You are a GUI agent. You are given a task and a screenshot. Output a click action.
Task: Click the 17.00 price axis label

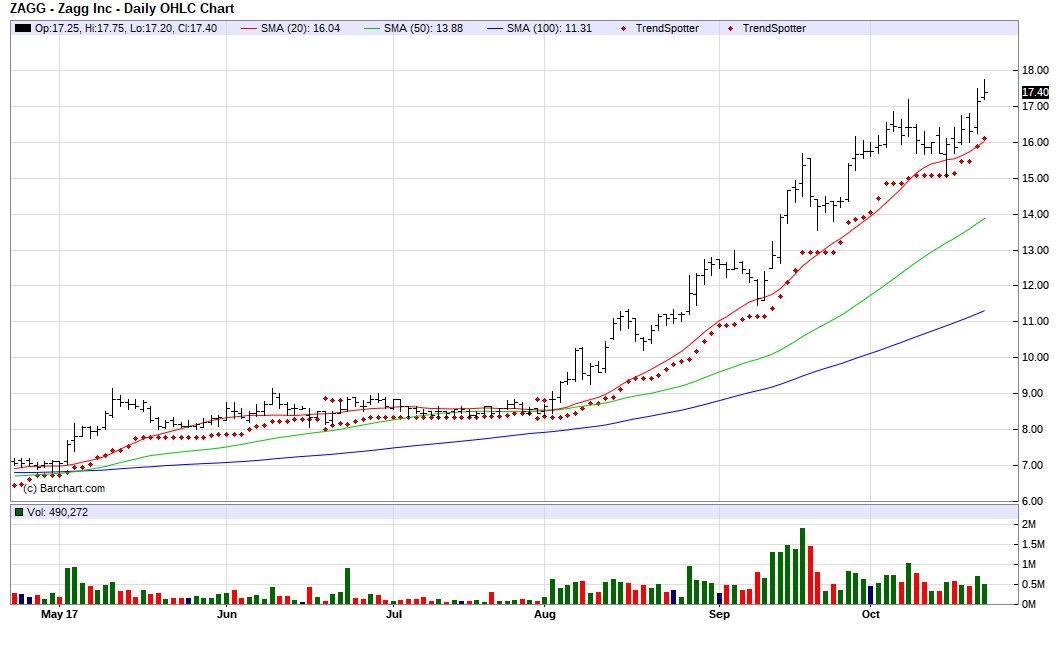[1035, 106]
